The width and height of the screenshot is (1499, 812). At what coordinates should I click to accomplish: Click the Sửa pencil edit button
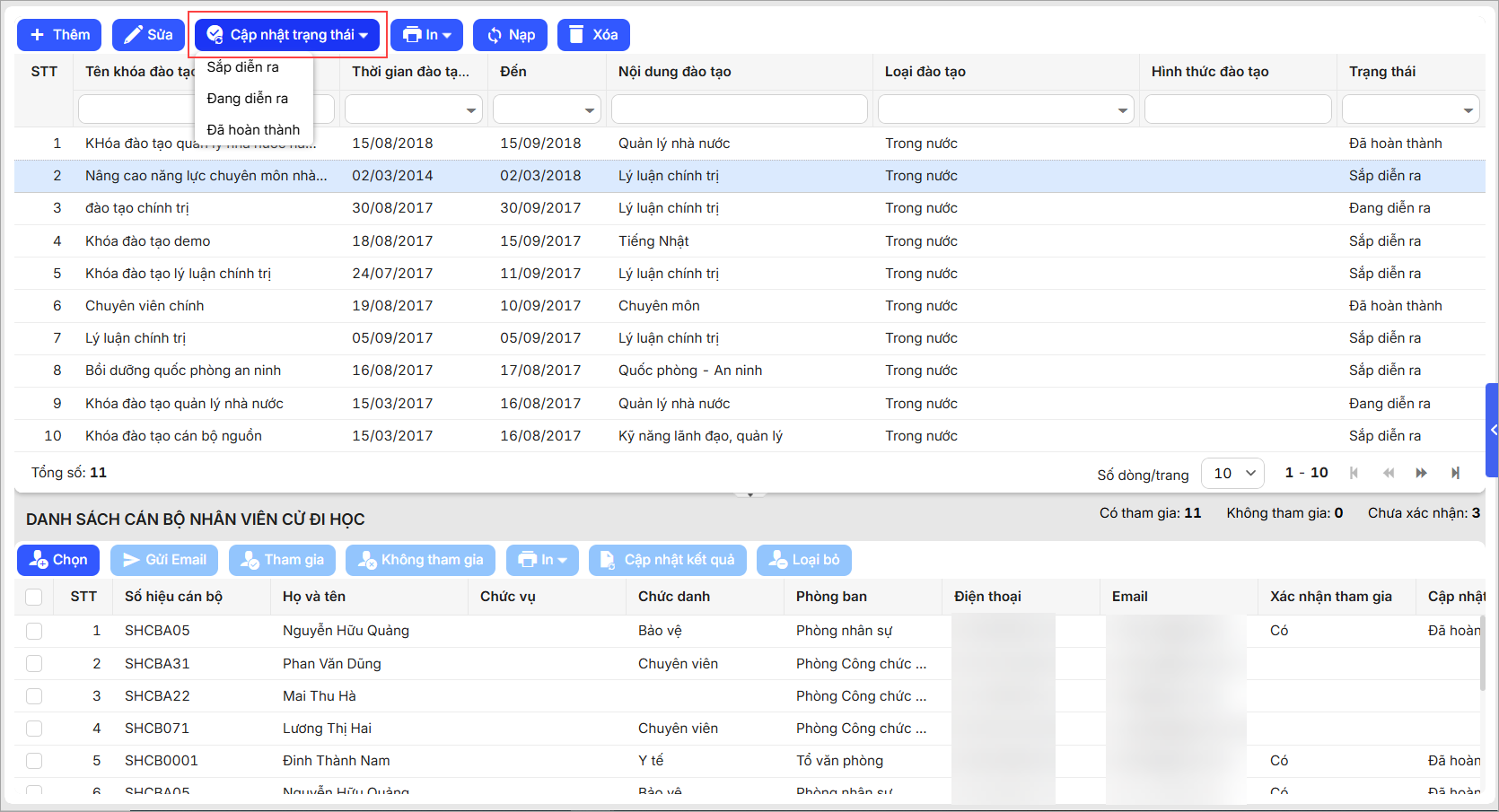click(x=148, y=35)
